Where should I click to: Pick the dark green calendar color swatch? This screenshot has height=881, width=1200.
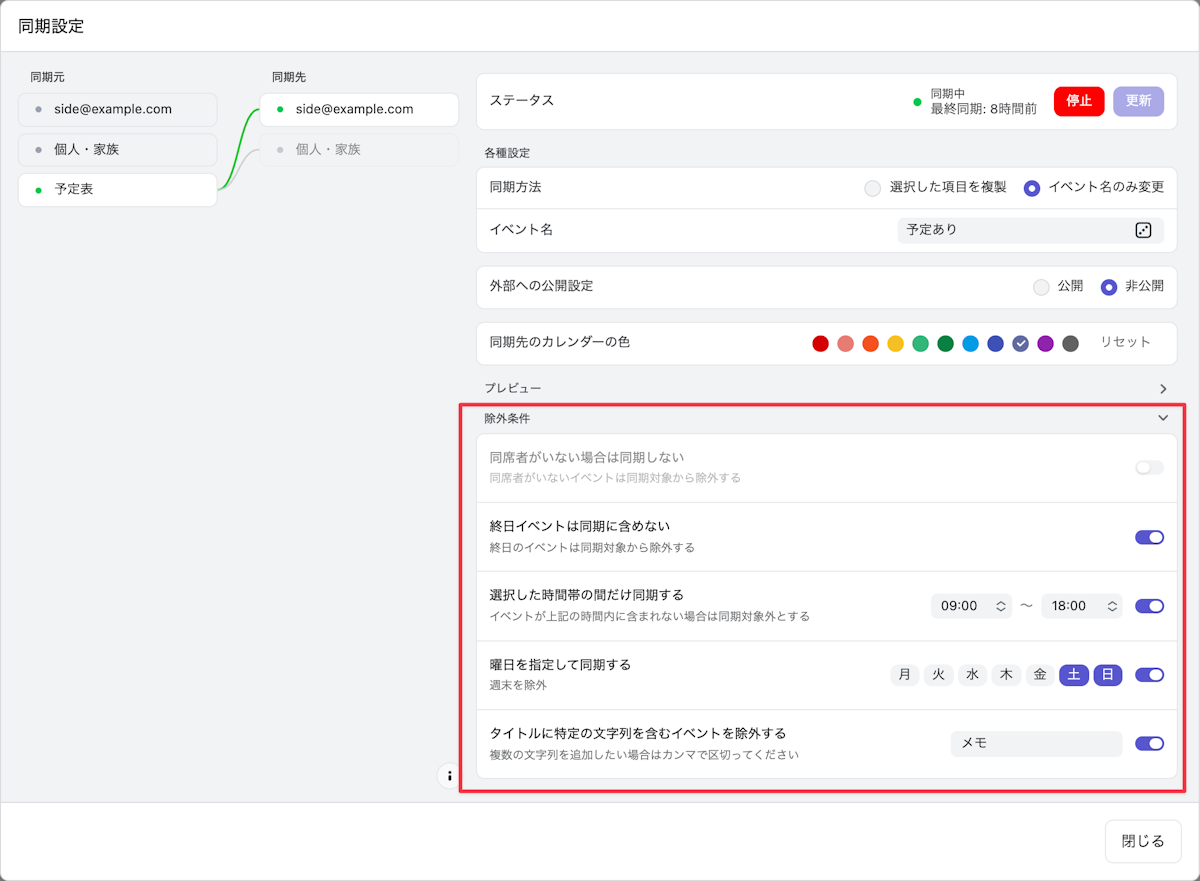pyautogui.click(x=945, y=343)
